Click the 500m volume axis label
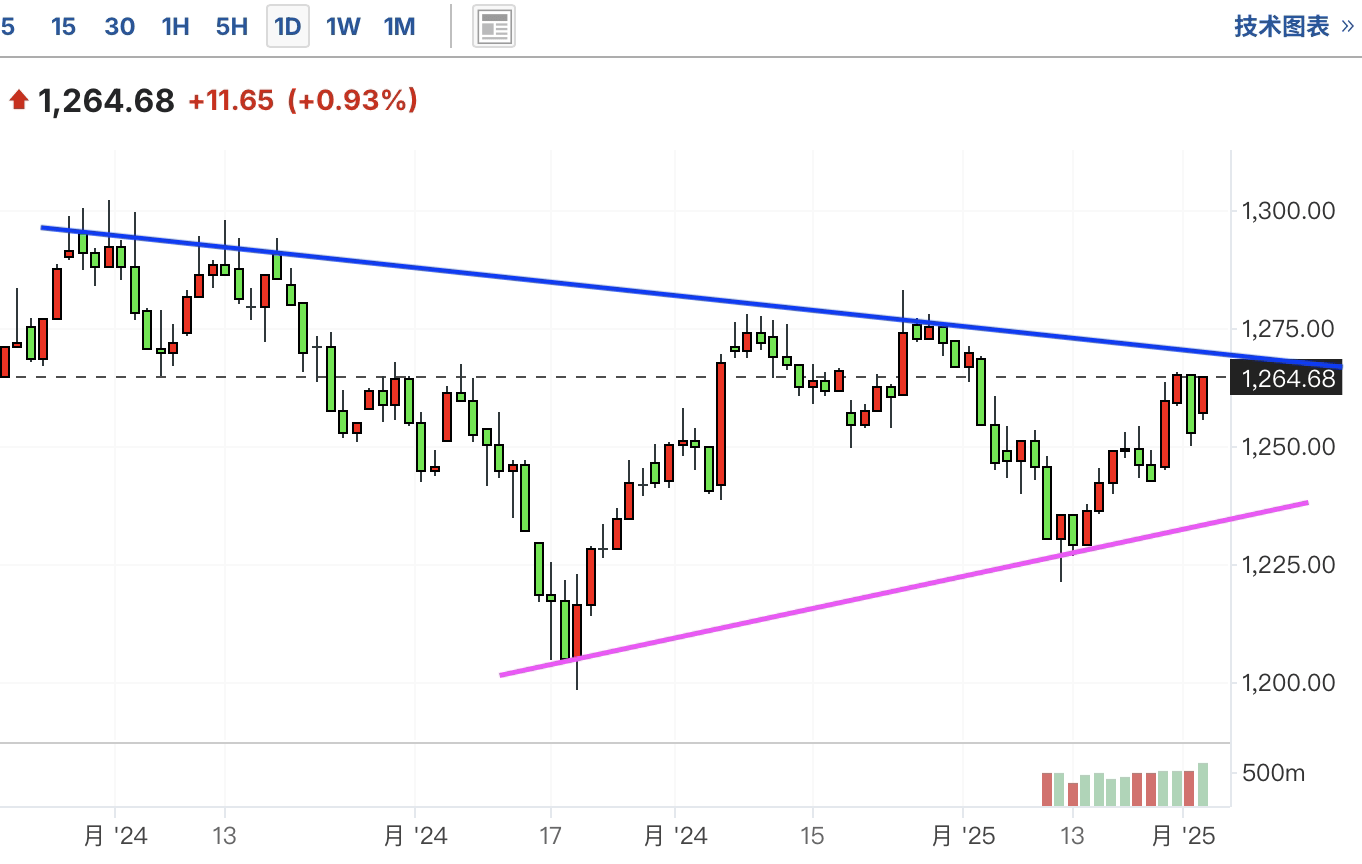The height and width of the screenshot is (864, 1362). (x=1274, y=773)
